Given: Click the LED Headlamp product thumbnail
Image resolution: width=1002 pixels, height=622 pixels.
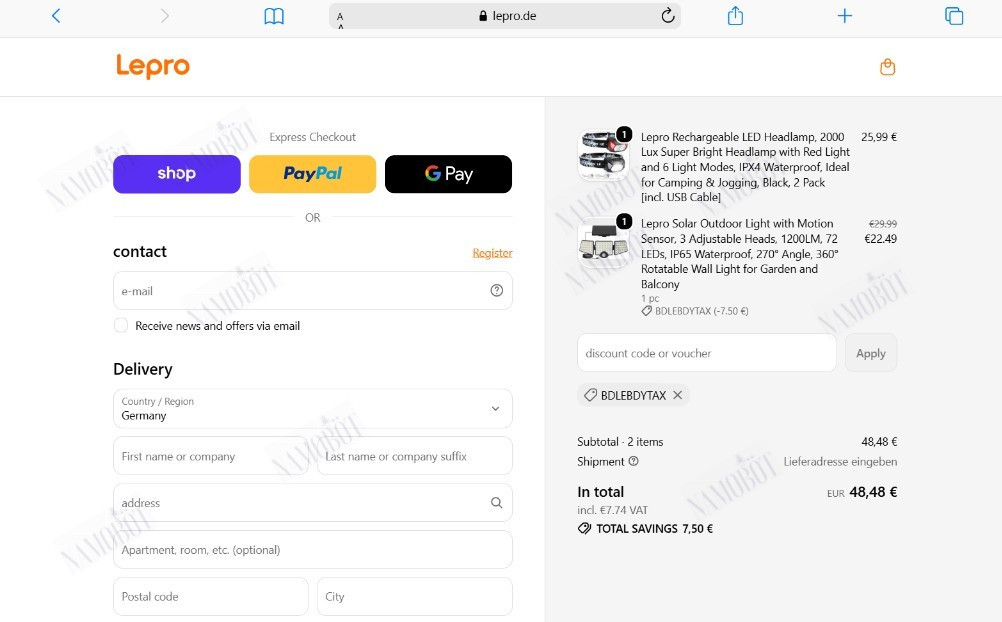Looking at the screenshot, I should click(603, 155).
